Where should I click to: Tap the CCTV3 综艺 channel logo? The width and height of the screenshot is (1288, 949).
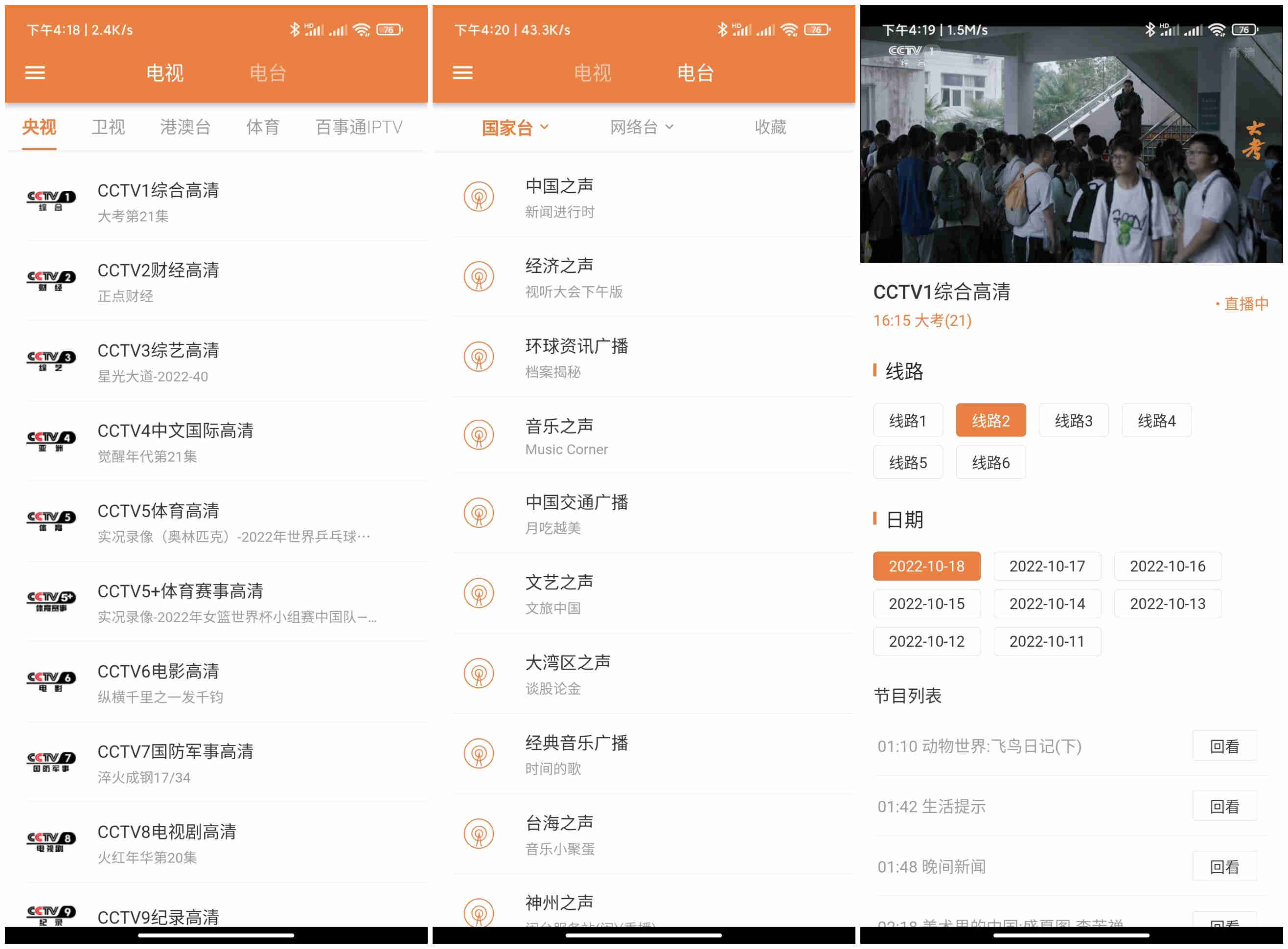click(x=51, y=362)
